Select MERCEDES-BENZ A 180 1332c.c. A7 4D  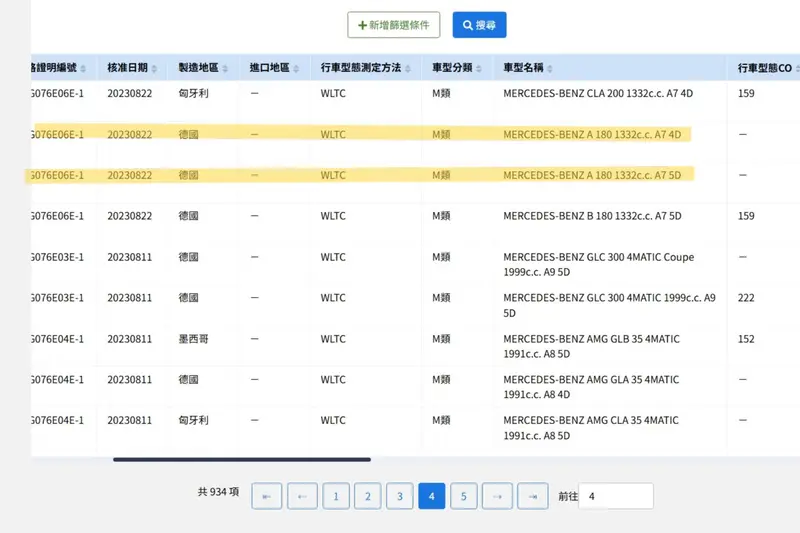click(x=592, y=135)
